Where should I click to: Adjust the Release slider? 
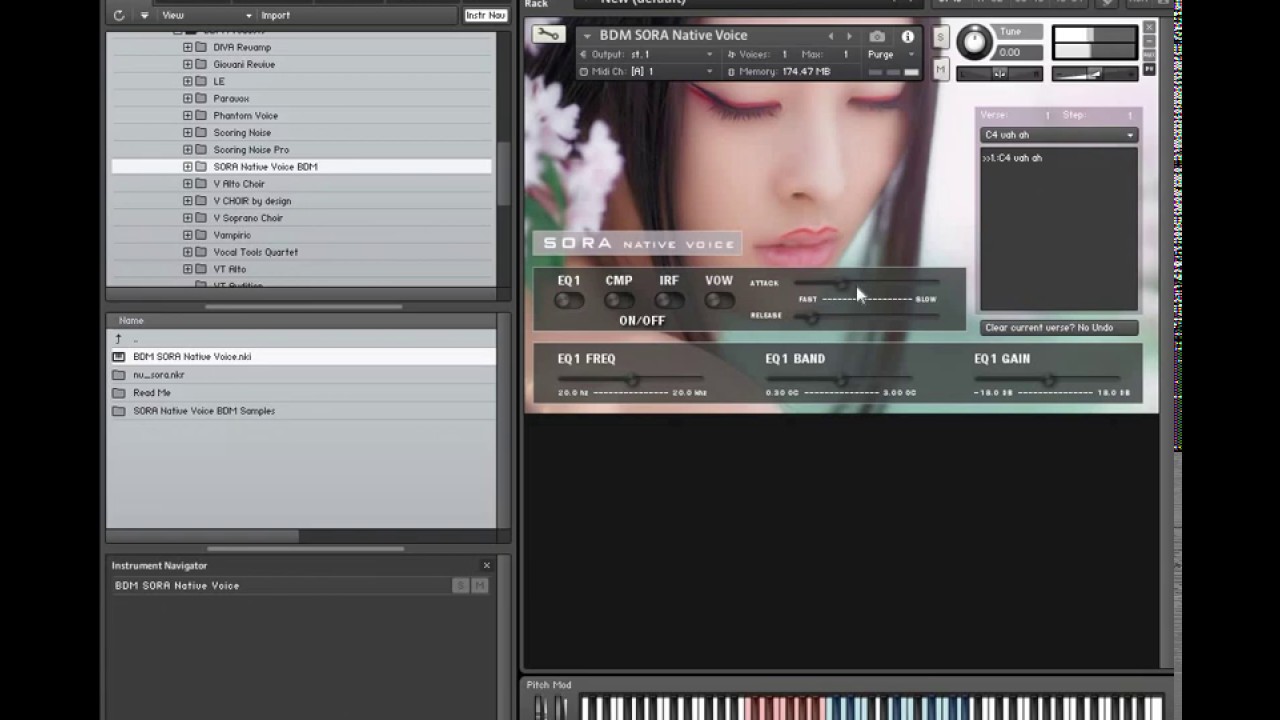coord(867,316)
